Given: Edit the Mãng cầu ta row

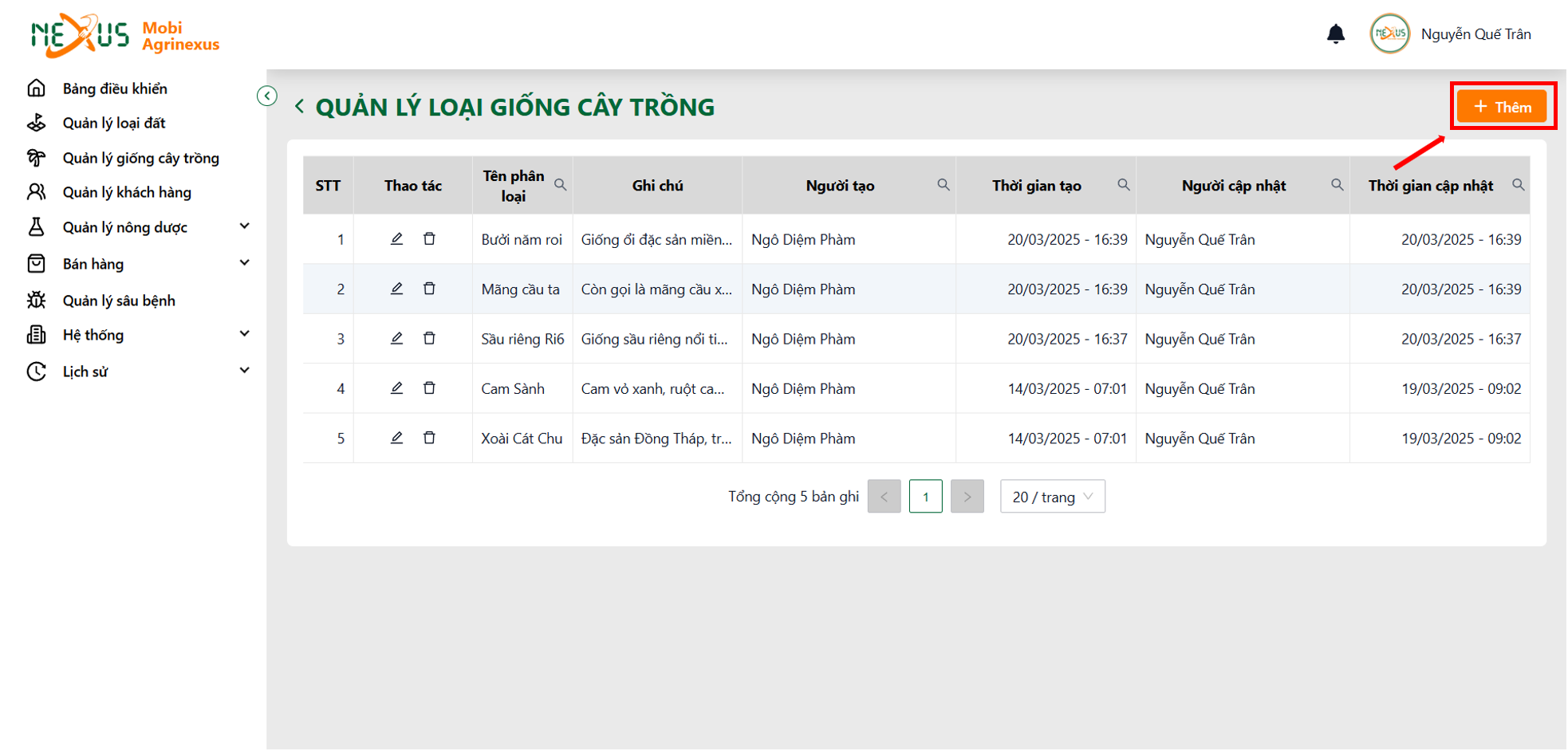Looking at the screenshot, I should coord(396,289).
